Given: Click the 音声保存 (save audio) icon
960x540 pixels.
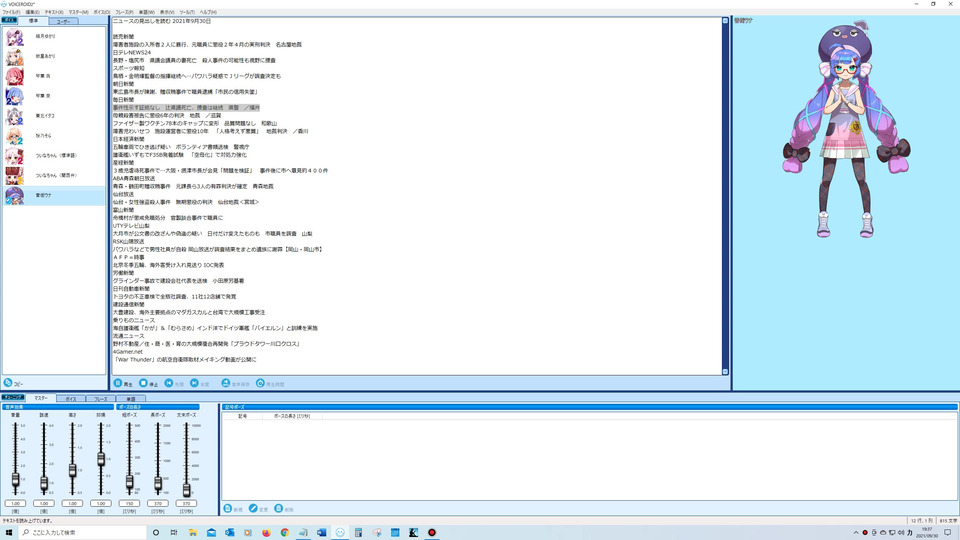Looking at the screenshot, I should point(225,383).
